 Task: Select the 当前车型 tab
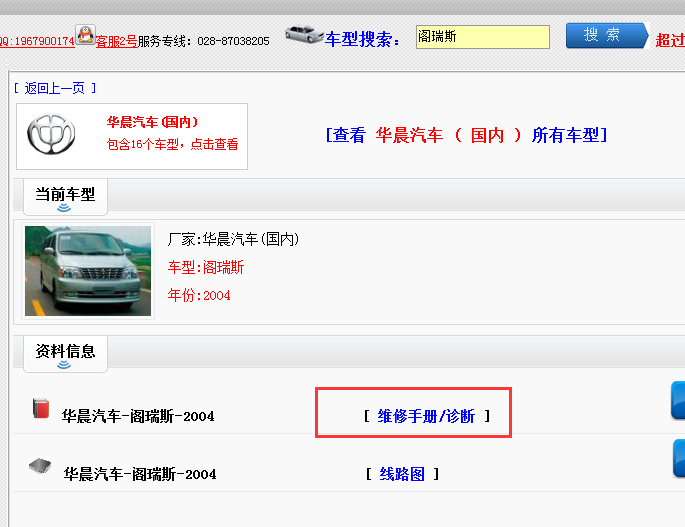65,197
